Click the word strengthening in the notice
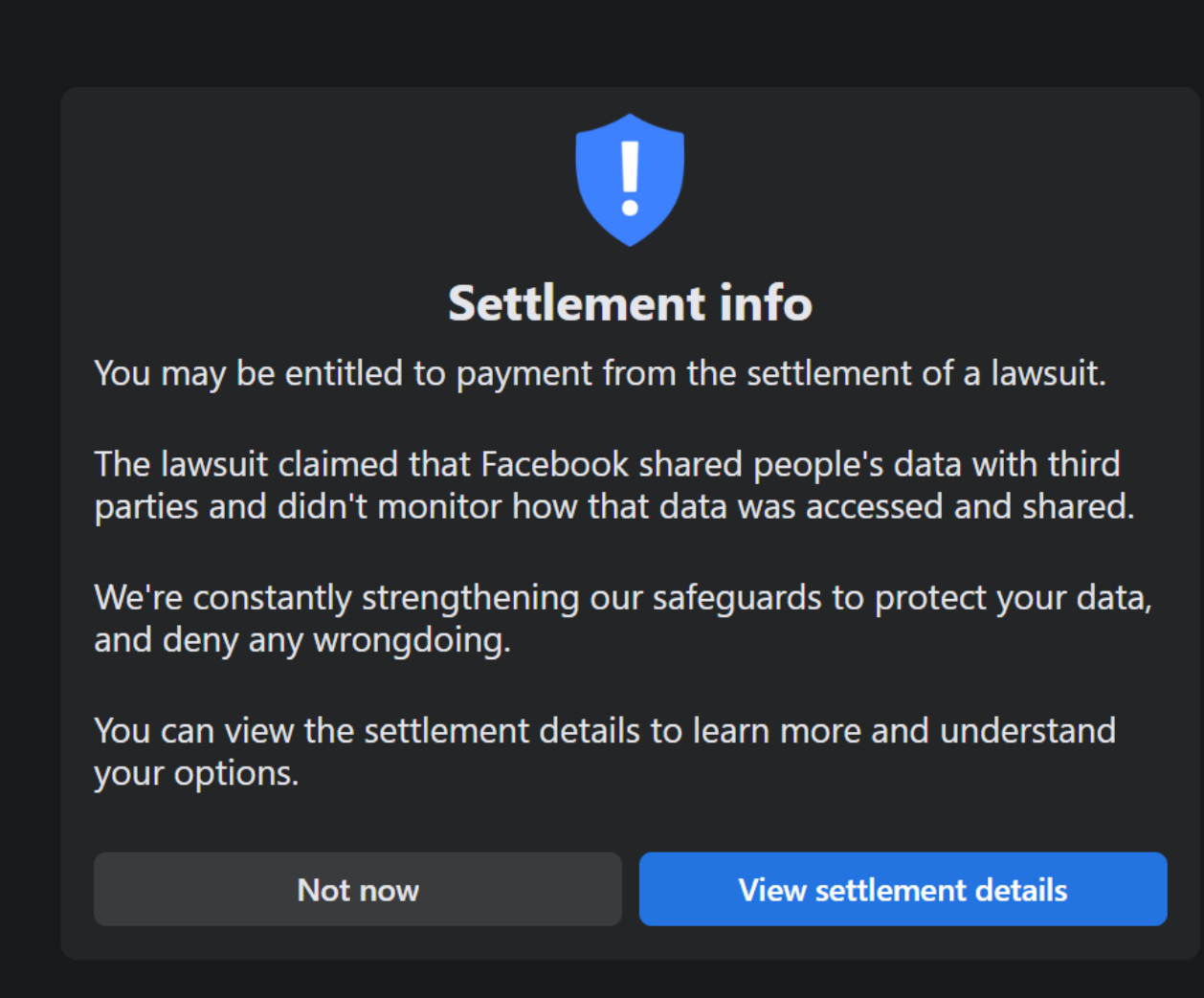Screen dimensions: 1204x998 point(470,599)
